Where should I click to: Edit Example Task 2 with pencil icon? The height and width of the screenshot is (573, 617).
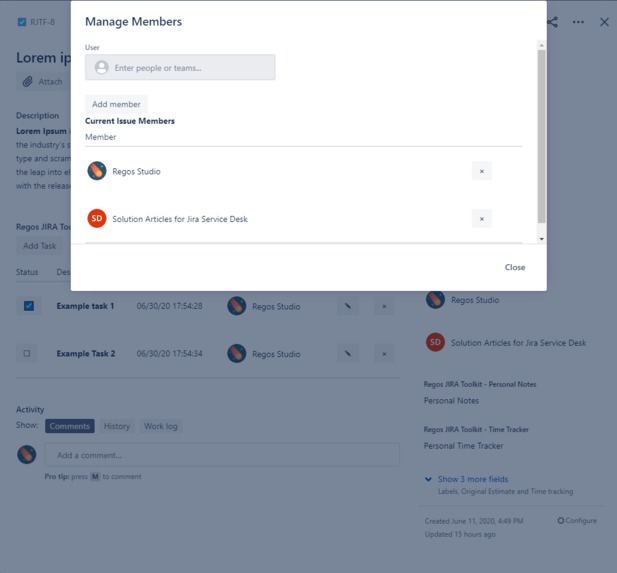348,353
